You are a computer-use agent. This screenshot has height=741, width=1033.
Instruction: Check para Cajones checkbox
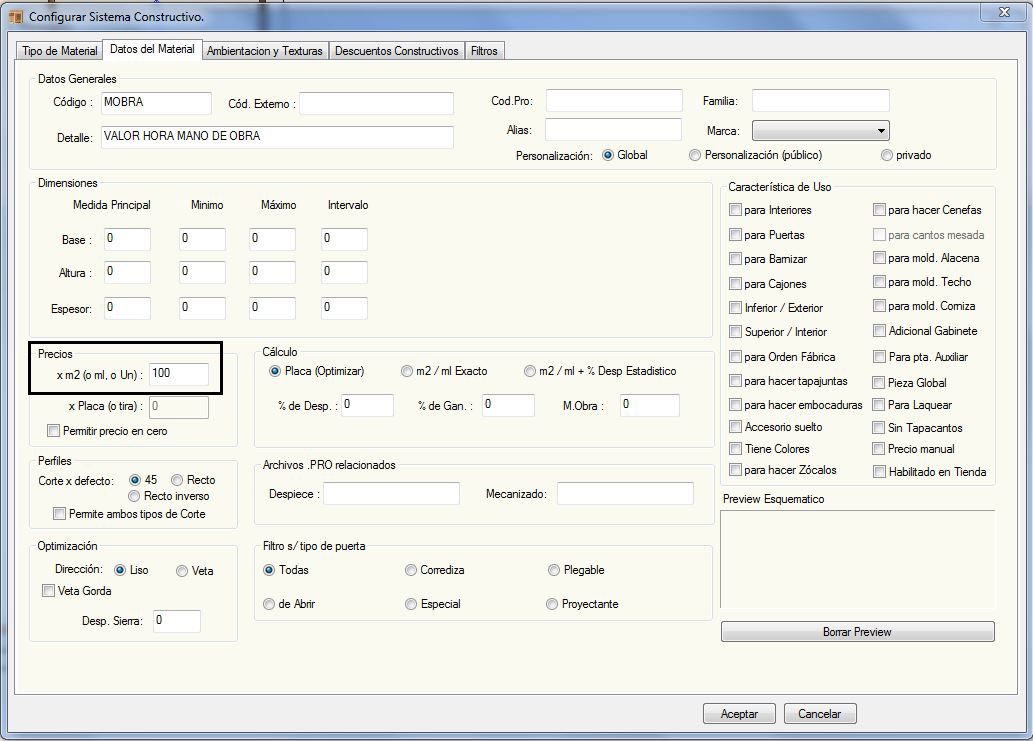(x=735, y=284)
